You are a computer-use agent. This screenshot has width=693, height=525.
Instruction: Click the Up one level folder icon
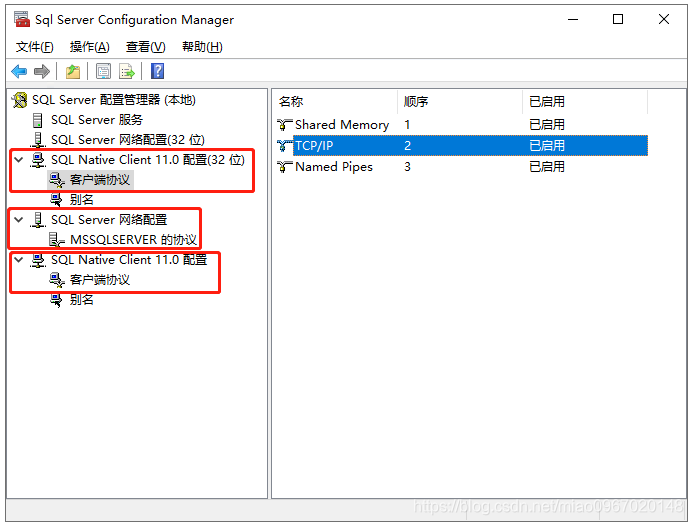point(73,71)
